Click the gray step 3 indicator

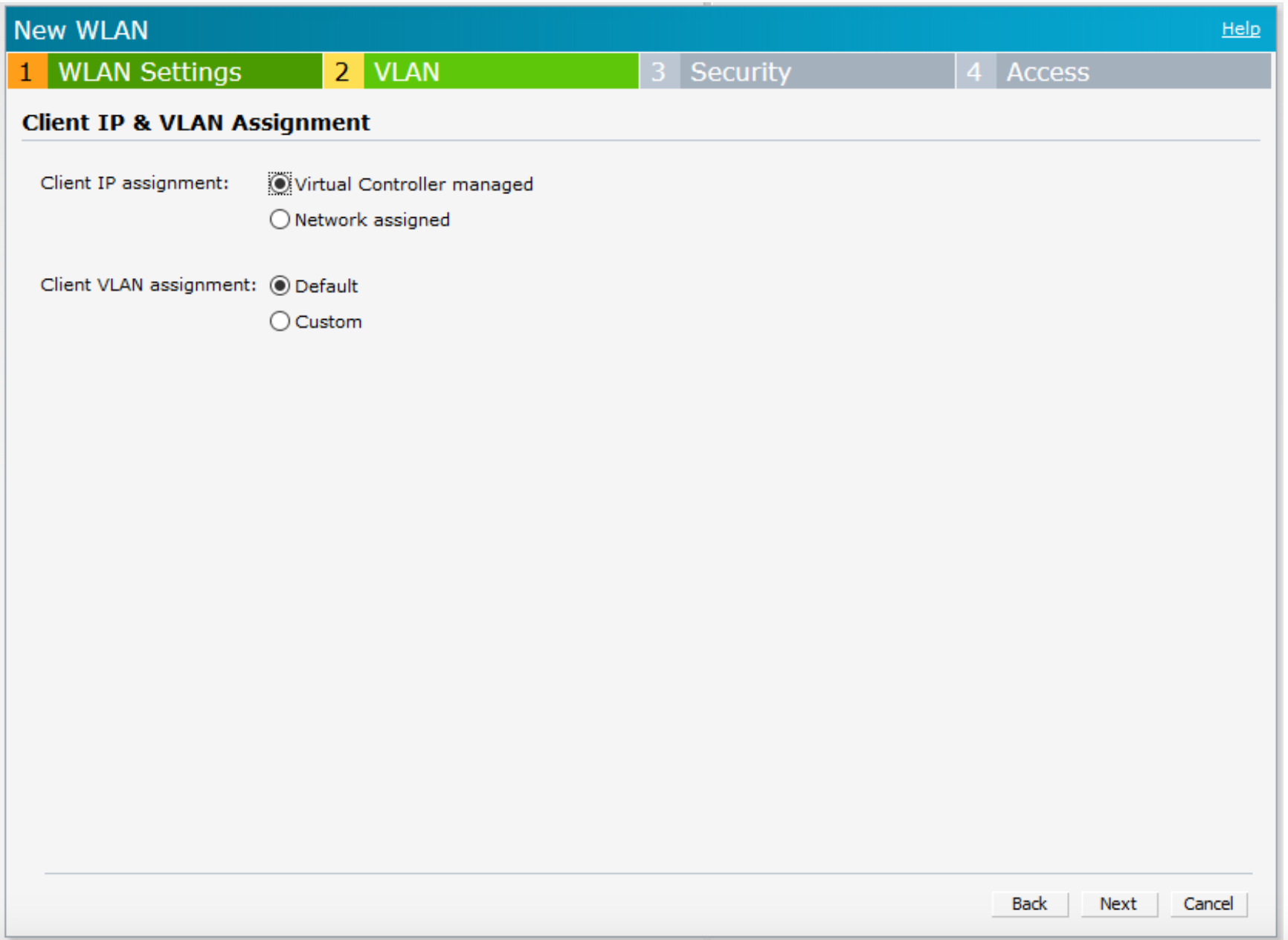tap(660, 71)
